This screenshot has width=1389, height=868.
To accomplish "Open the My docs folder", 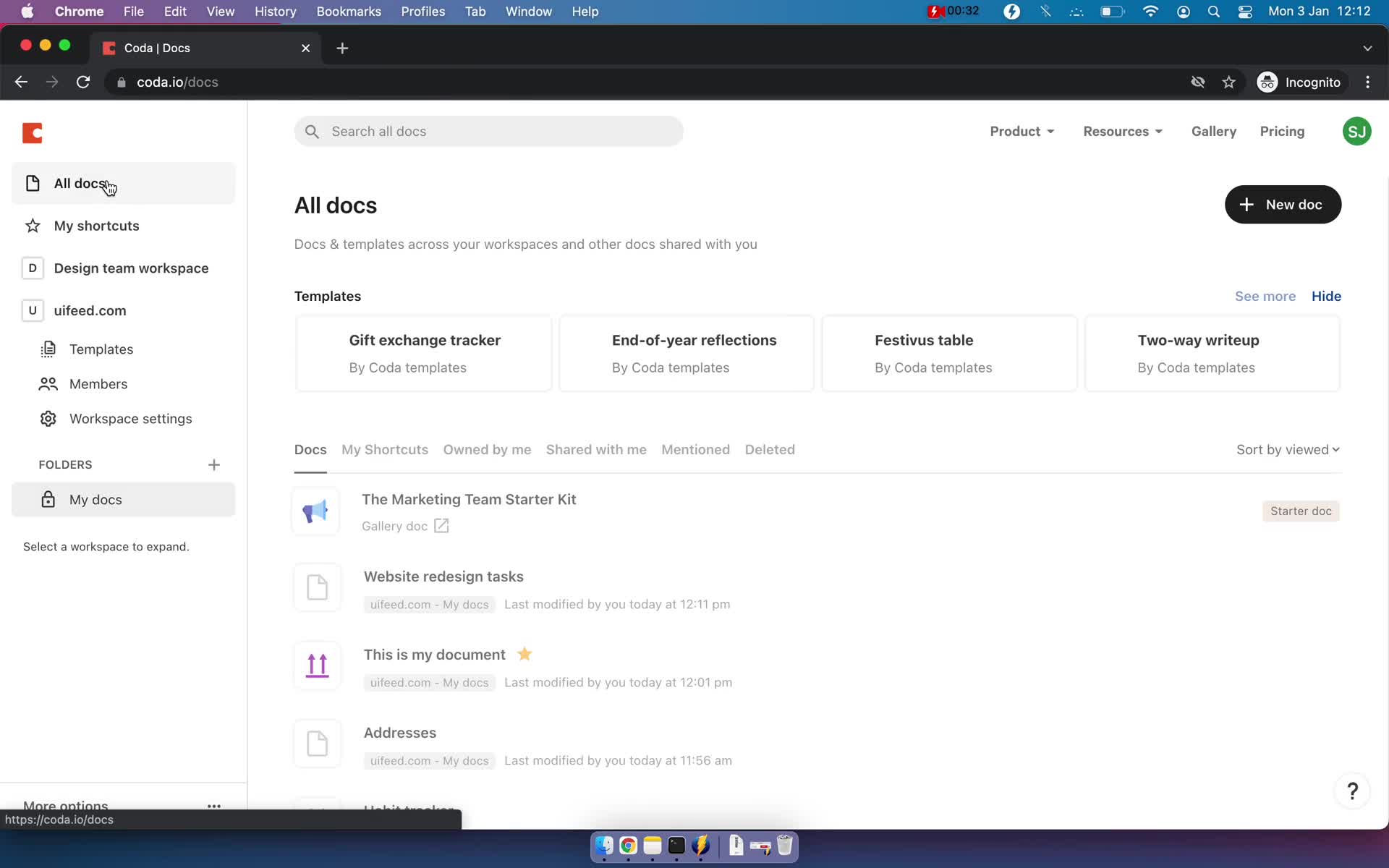I will 124,500.
